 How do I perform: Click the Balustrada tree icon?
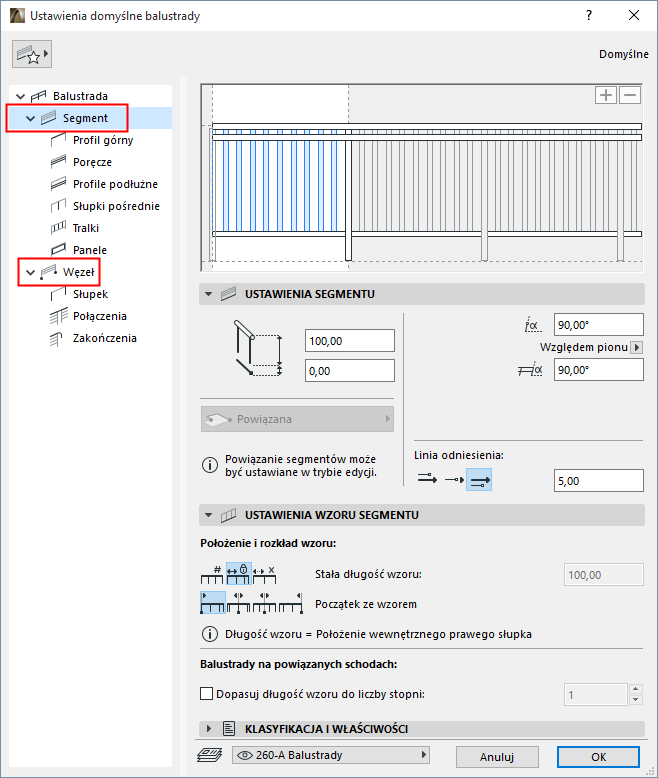click(x=38, y=96)
